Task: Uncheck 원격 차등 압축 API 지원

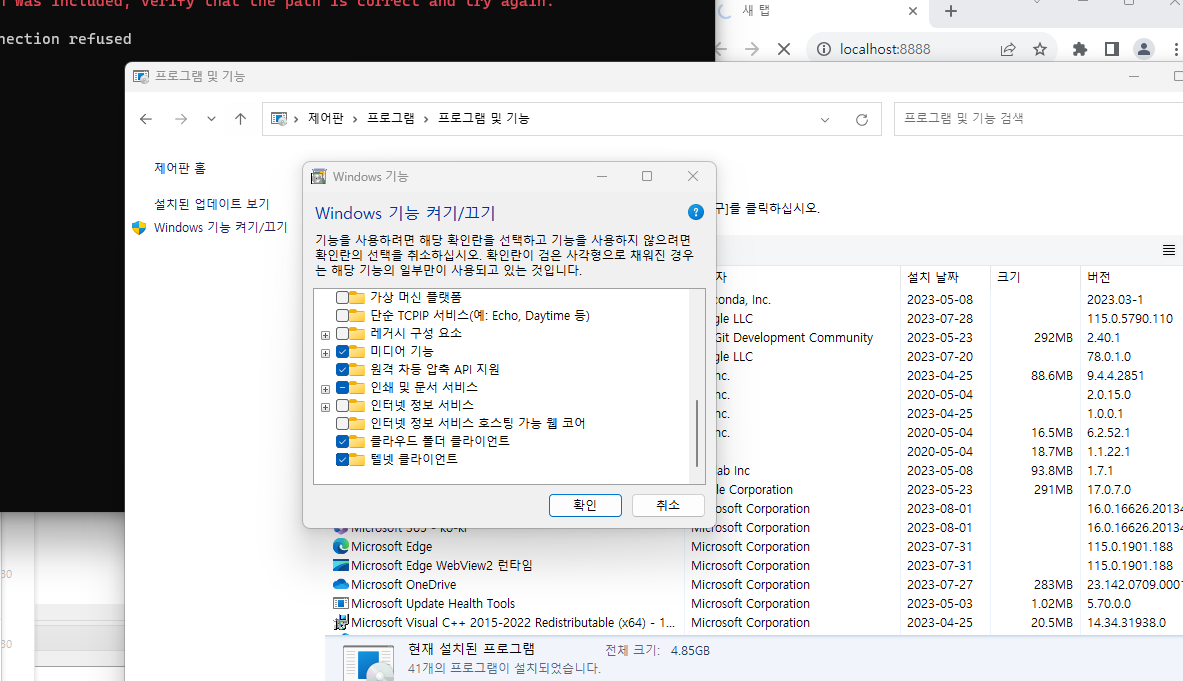Action: tap(342, 370)
